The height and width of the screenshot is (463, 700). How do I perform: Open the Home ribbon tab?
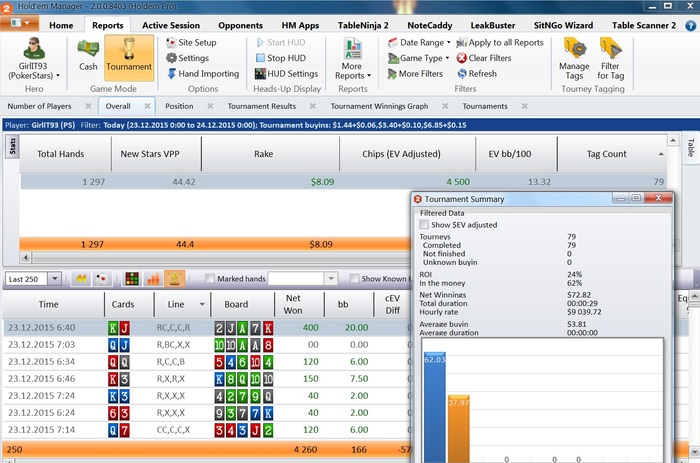click(x=61, y=25)
